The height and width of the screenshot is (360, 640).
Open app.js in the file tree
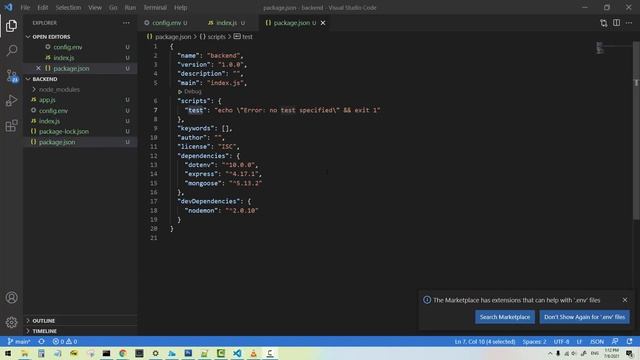point(80,100)
